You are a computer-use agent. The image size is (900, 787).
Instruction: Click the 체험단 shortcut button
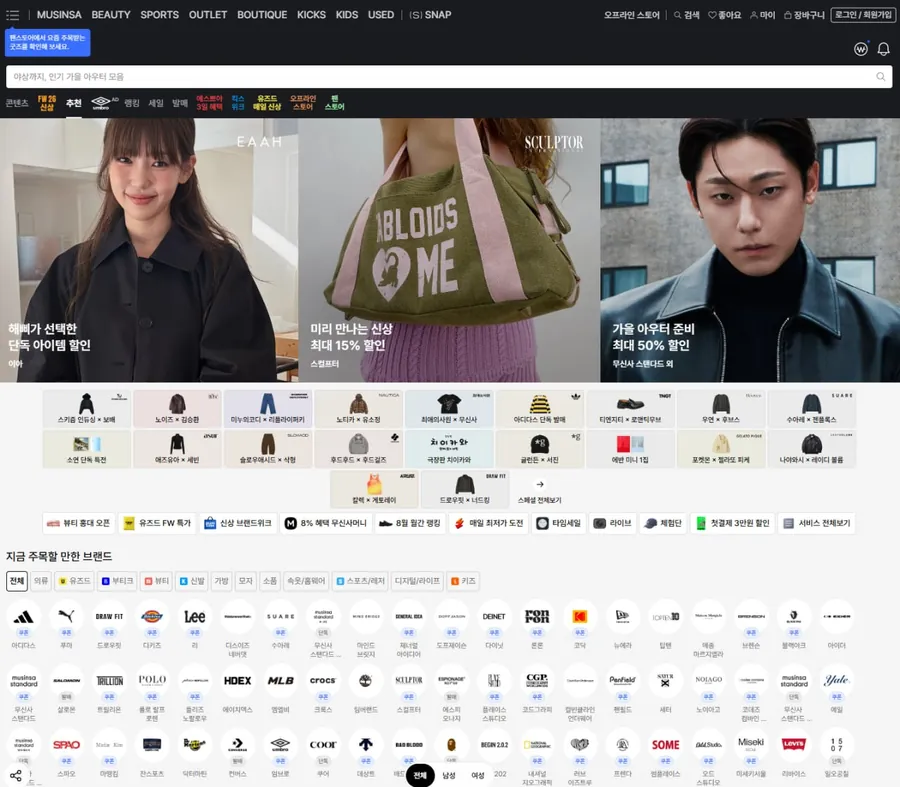pyautogui.click(x=664, y=524)
